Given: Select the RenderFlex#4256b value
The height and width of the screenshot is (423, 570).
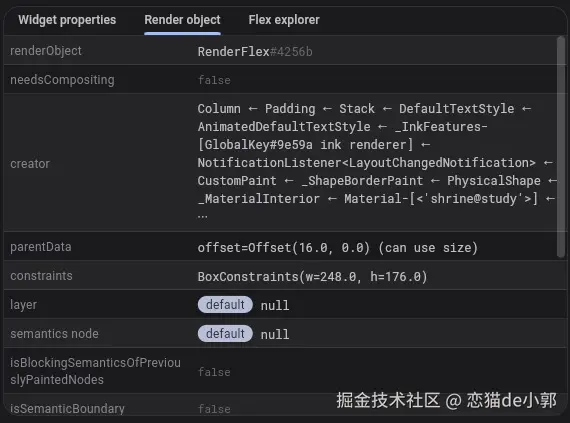Looking at the screenshot, I should (x=255, y=52).
